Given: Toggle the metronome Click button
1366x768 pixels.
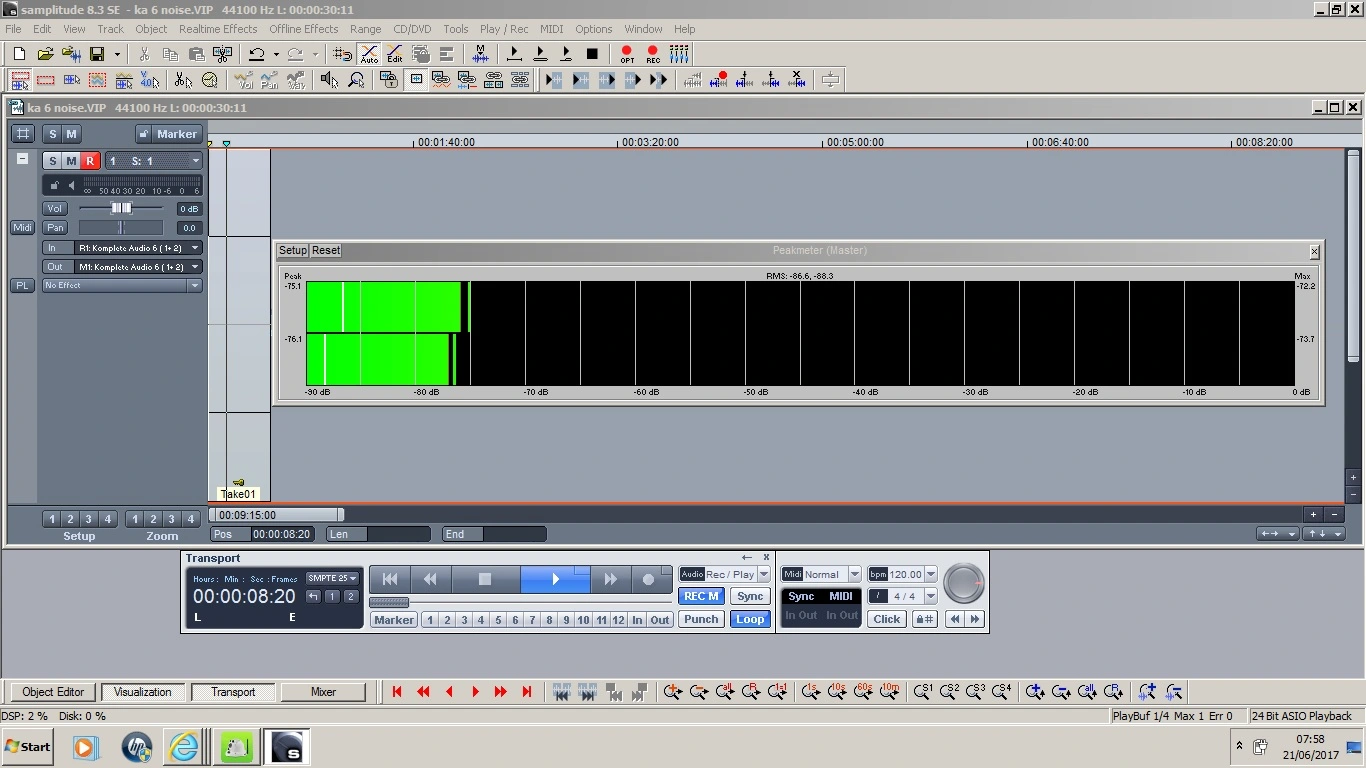Looking at the screenshot, I should click(887, 619).
